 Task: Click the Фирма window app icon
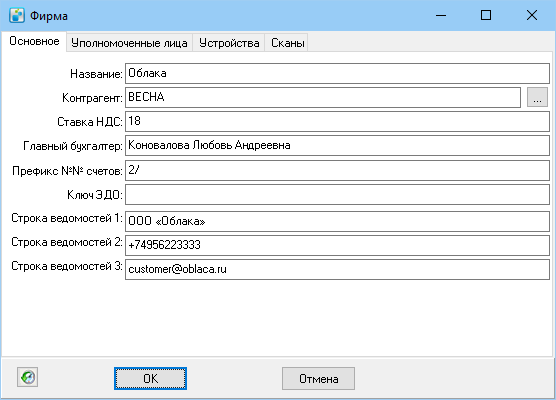pyautogui.click(x=17, y=16)
